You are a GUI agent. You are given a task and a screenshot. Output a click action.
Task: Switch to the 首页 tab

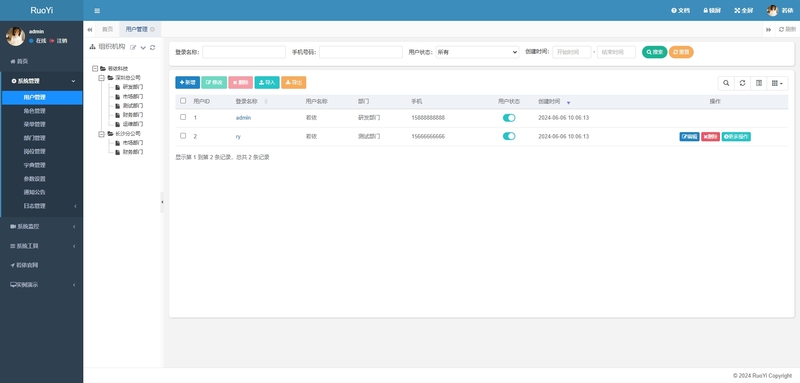(x=107, y=30)
